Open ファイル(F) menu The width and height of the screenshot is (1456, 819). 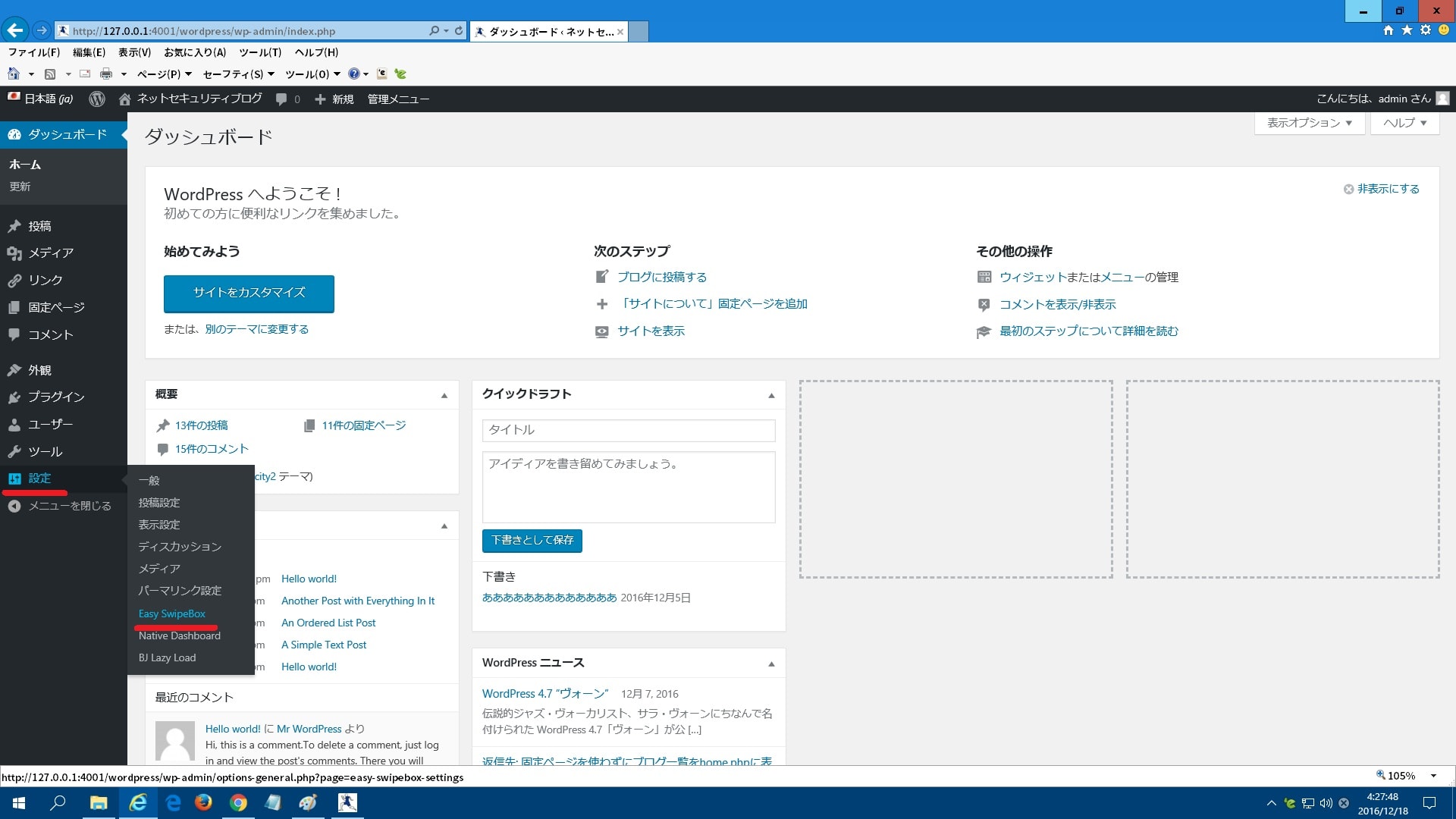(x=34, y=52)
